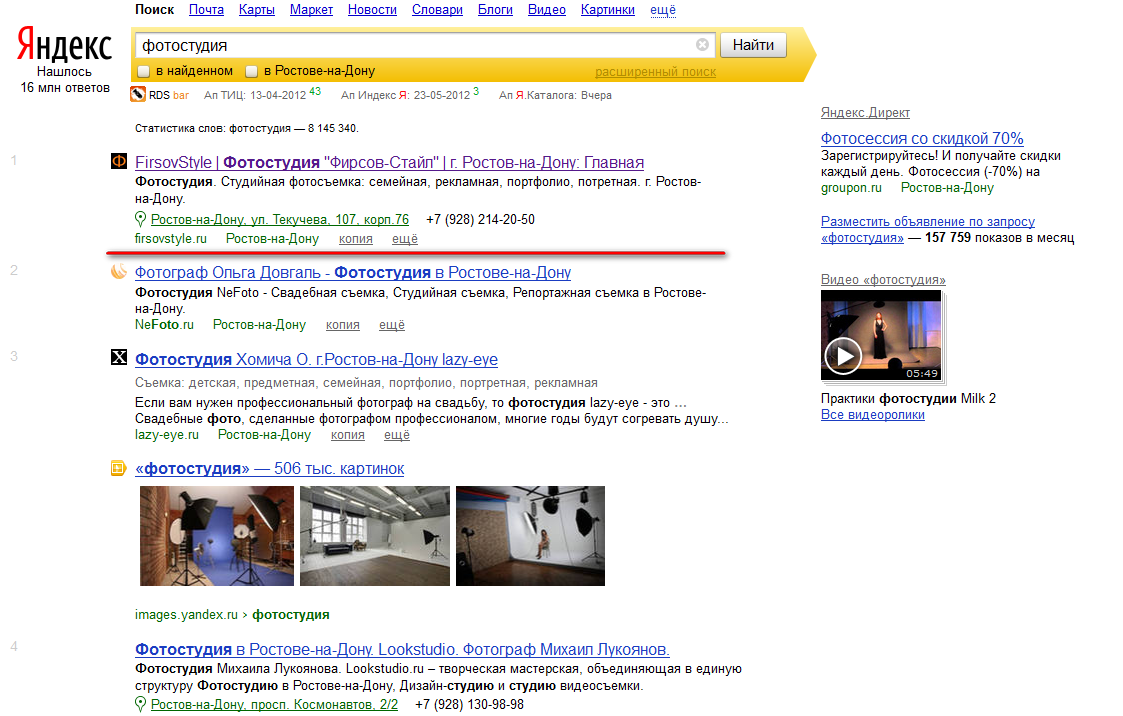The width and height of the screenshot is (1123, 716).
Task: Open FirsovStyle Фотостудия result title
Action: 390,163
